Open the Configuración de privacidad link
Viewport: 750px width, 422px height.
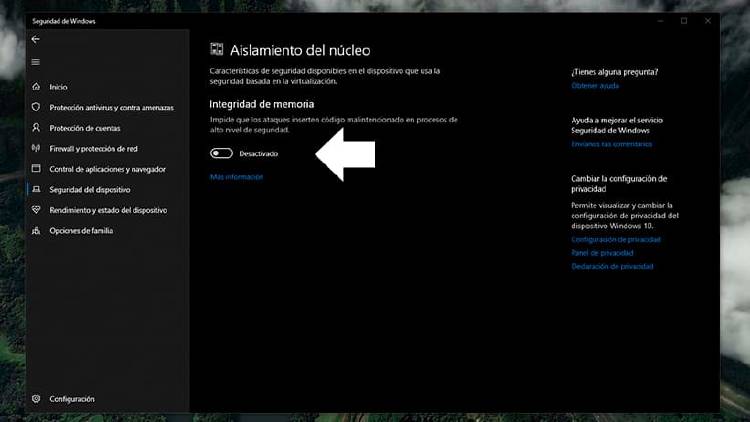(x=616, y=239)
